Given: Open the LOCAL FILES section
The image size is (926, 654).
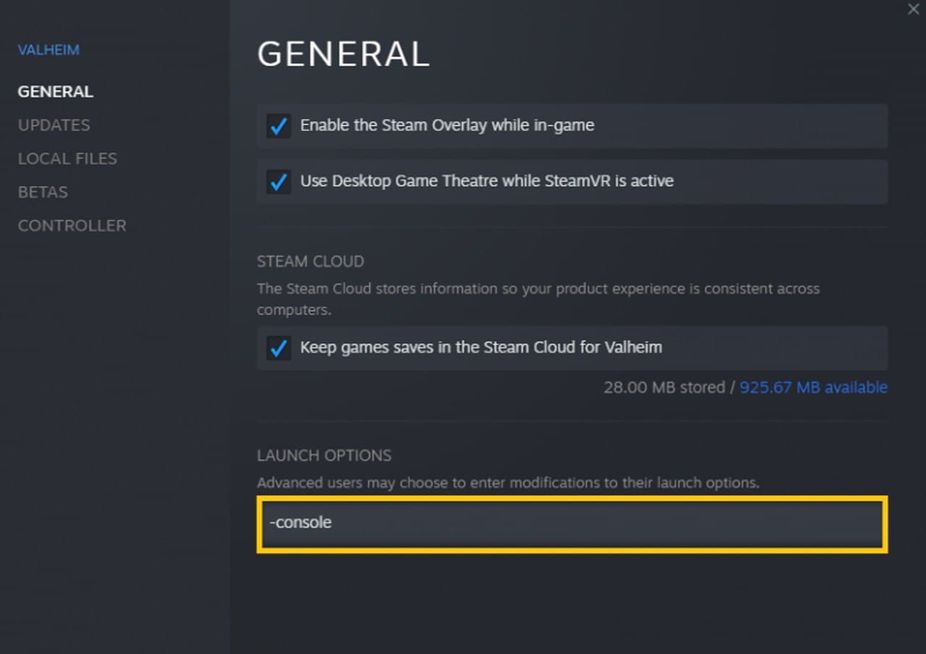Looking at the screenshot, I should (67, 158).
